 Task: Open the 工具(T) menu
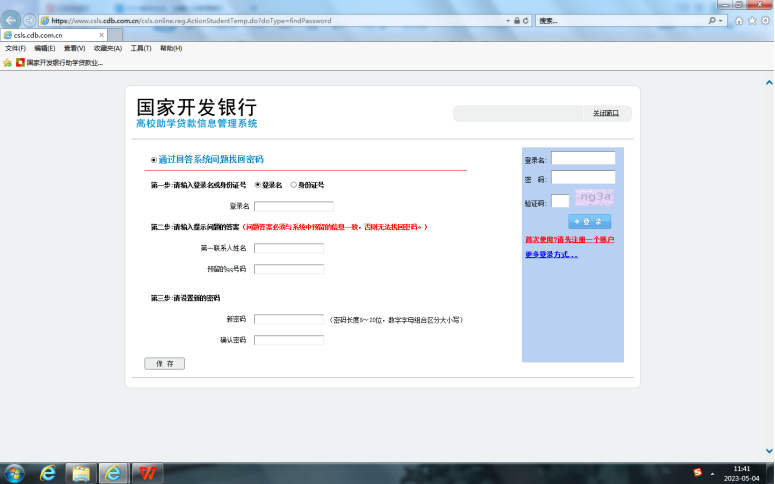click(x=140, y=48)
